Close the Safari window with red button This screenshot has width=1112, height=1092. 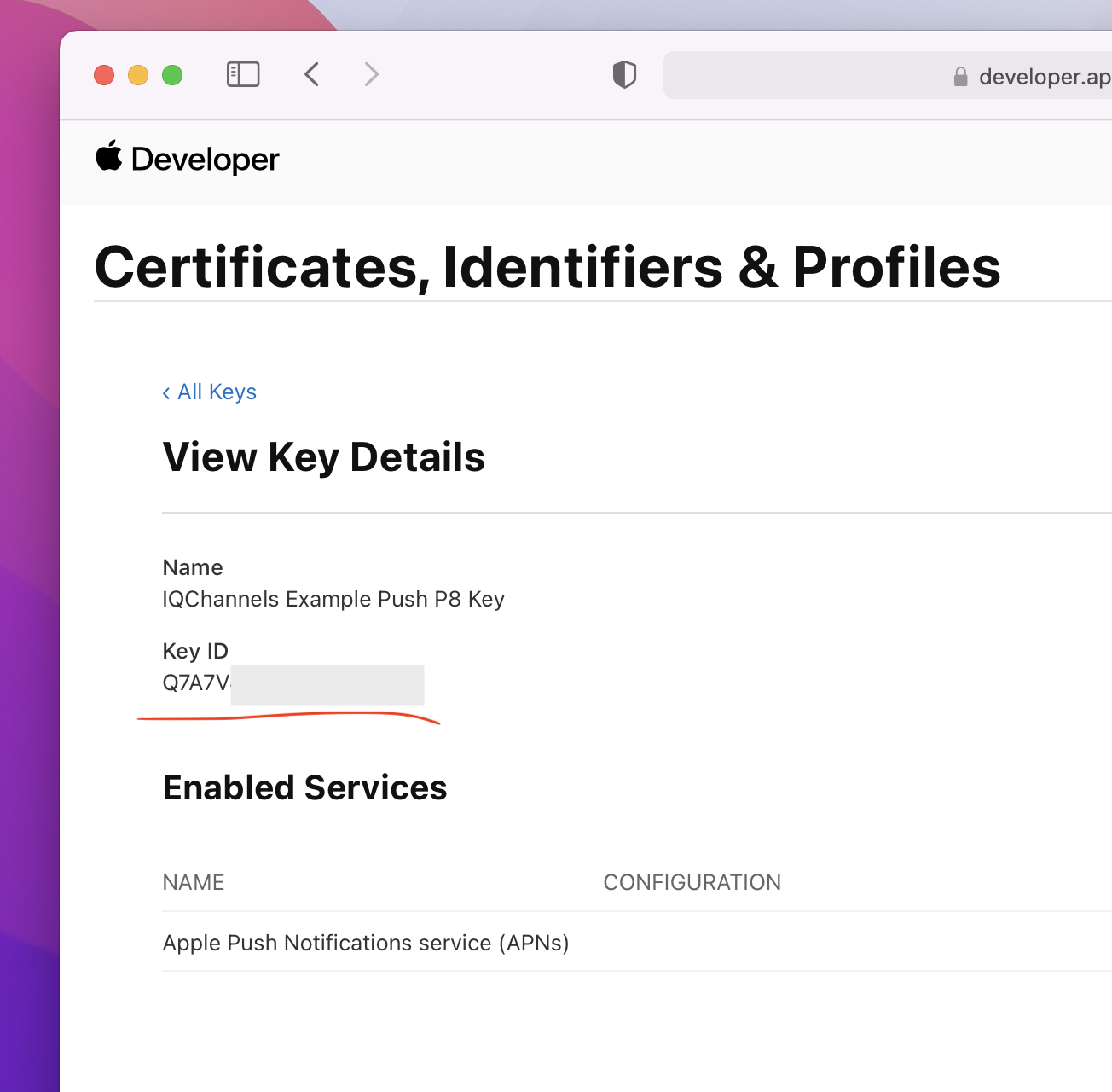104,75
